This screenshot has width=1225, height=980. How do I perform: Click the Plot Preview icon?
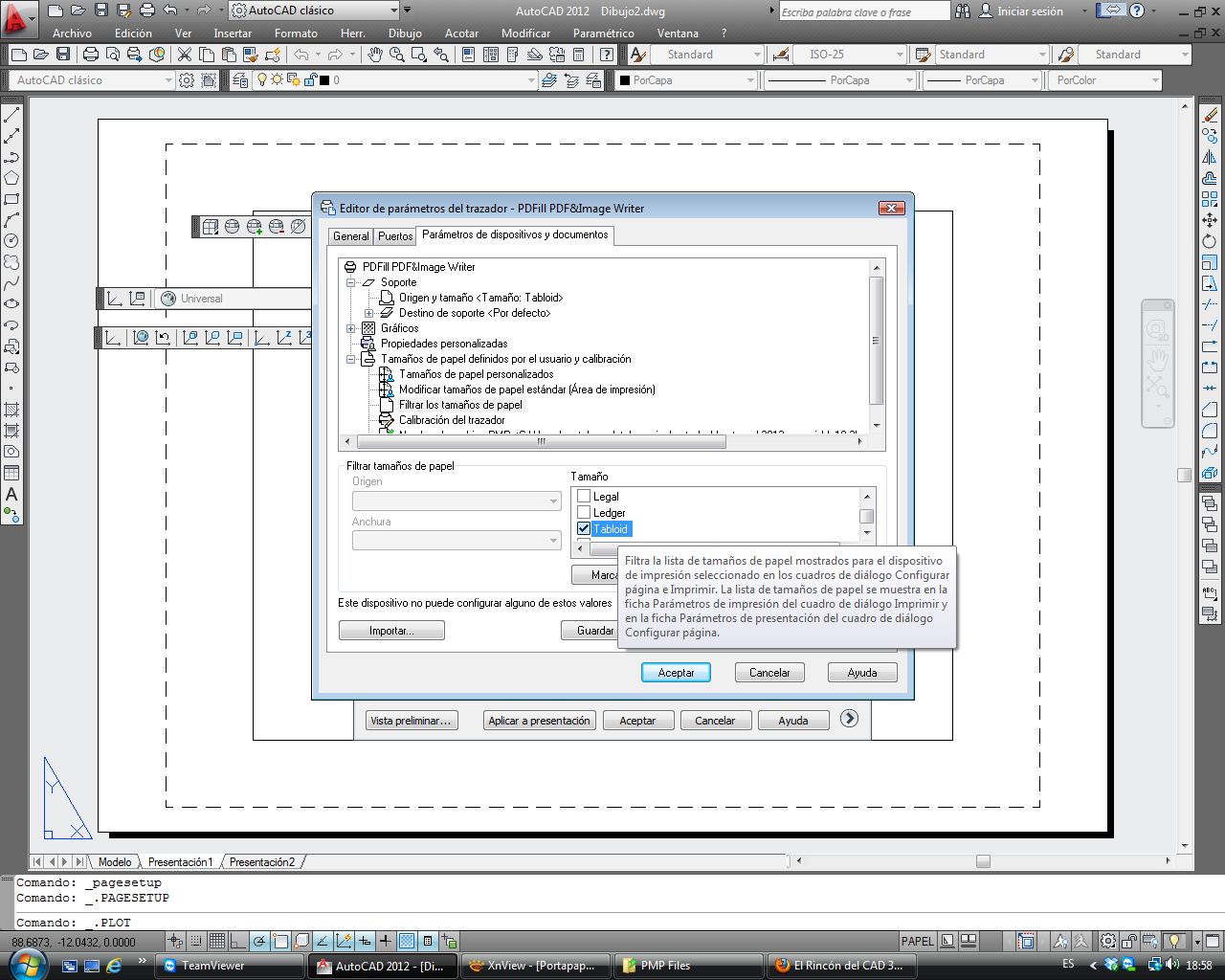[x=113, y=55]
